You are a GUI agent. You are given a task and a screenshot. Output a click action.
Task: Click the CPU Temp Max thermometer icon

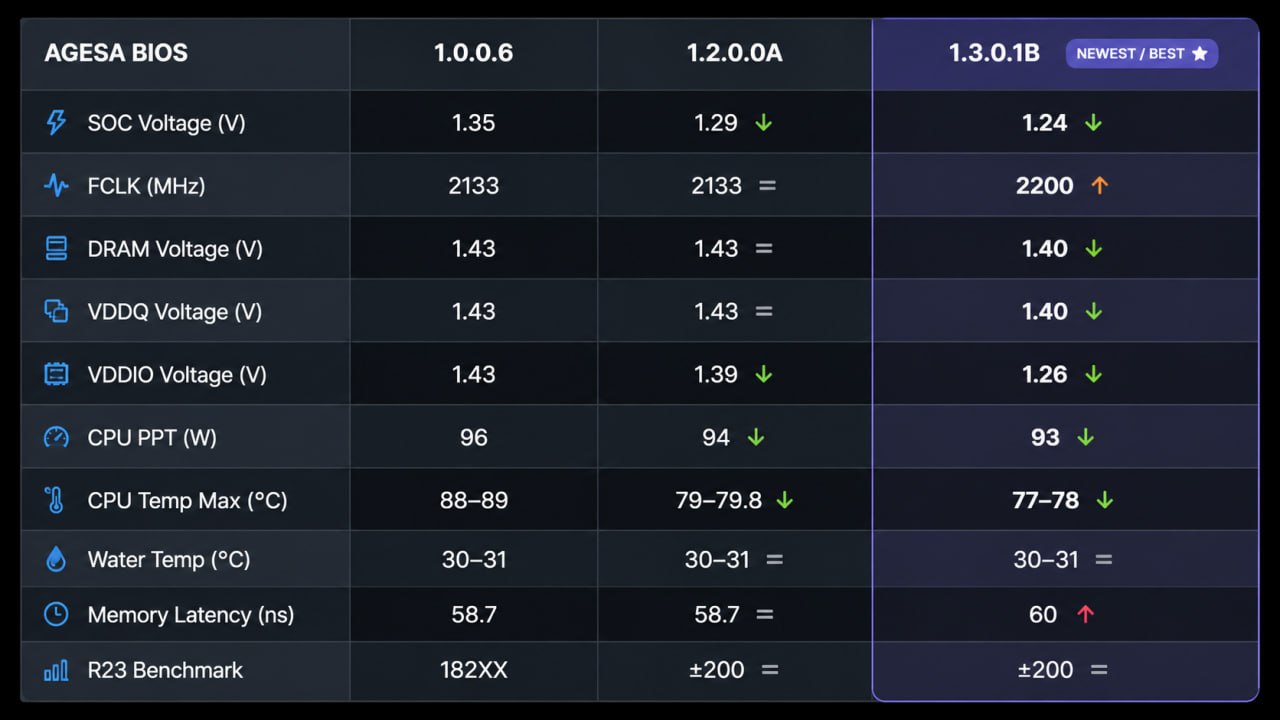coord(56,500)
